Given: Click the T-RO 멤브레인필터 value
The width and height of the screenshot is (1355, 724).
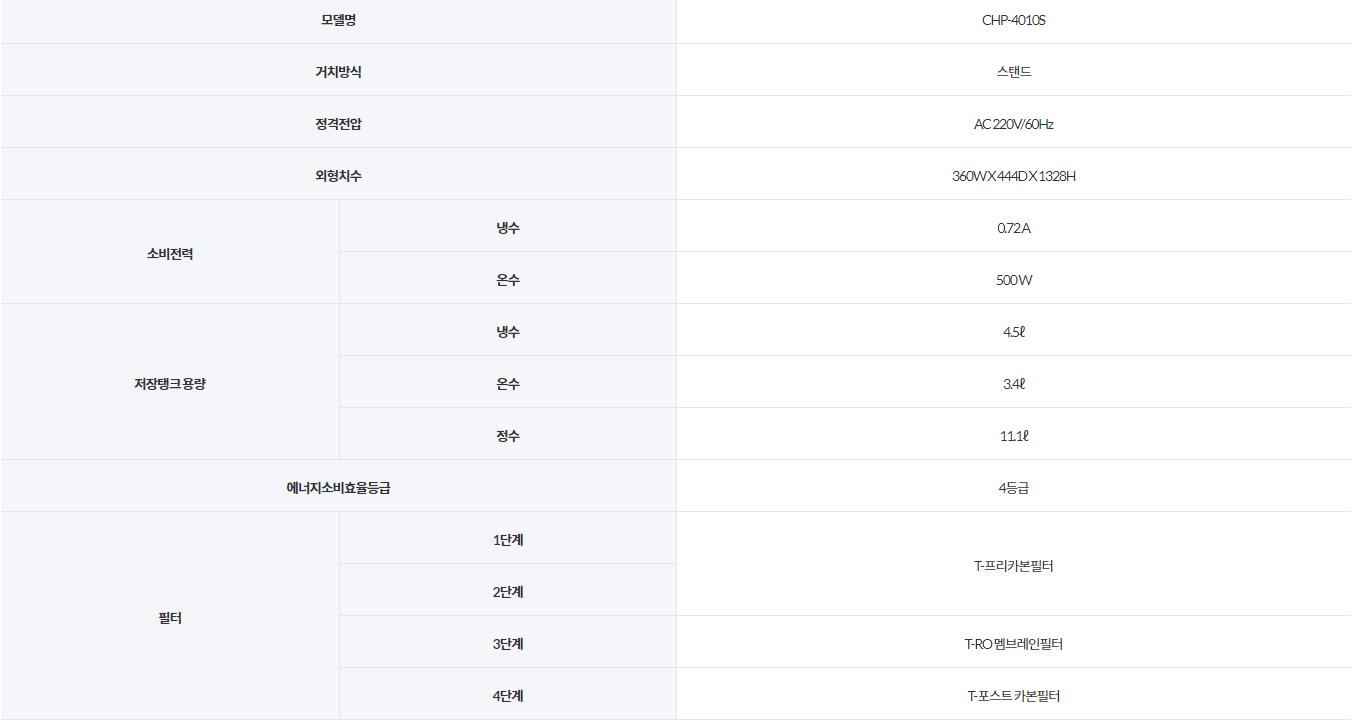Looking at the screenshot, I should (1013, 644).
